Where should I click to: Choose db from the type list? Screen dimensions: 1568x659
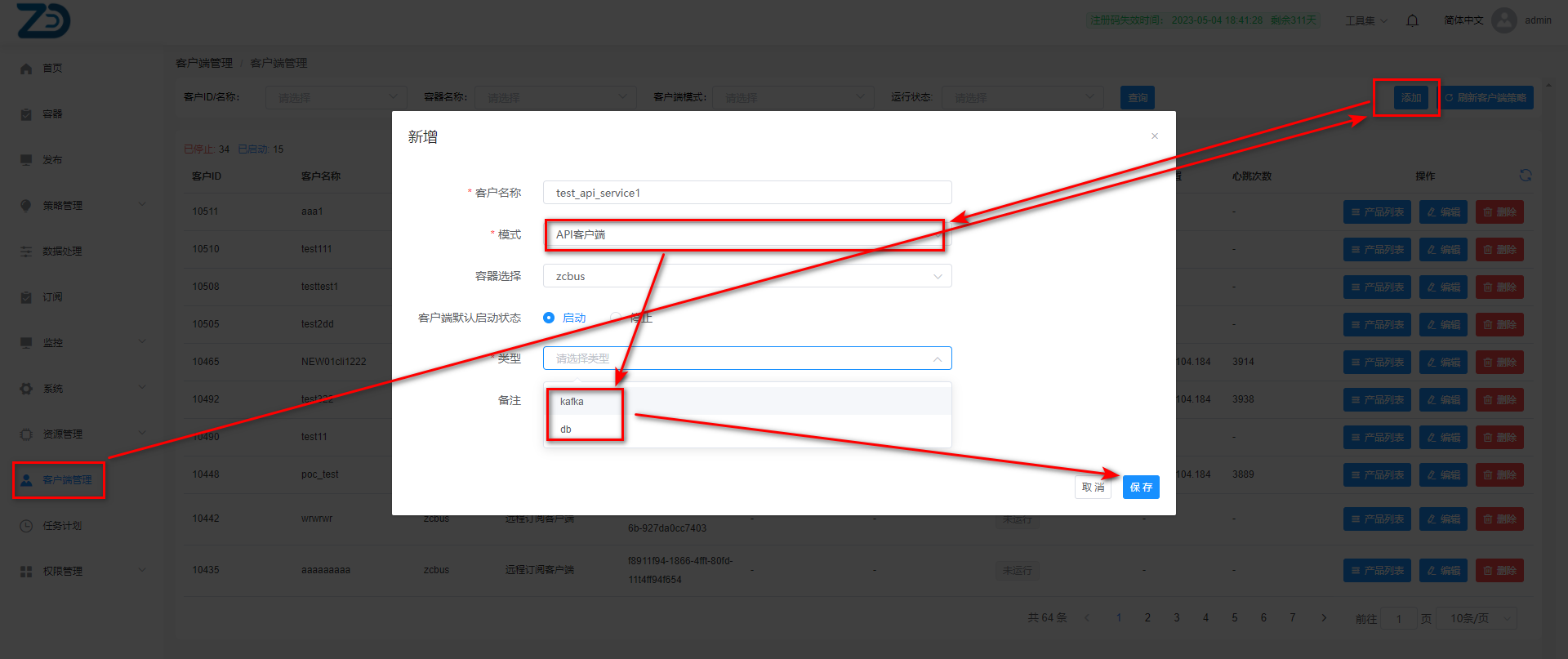(566, 430)
